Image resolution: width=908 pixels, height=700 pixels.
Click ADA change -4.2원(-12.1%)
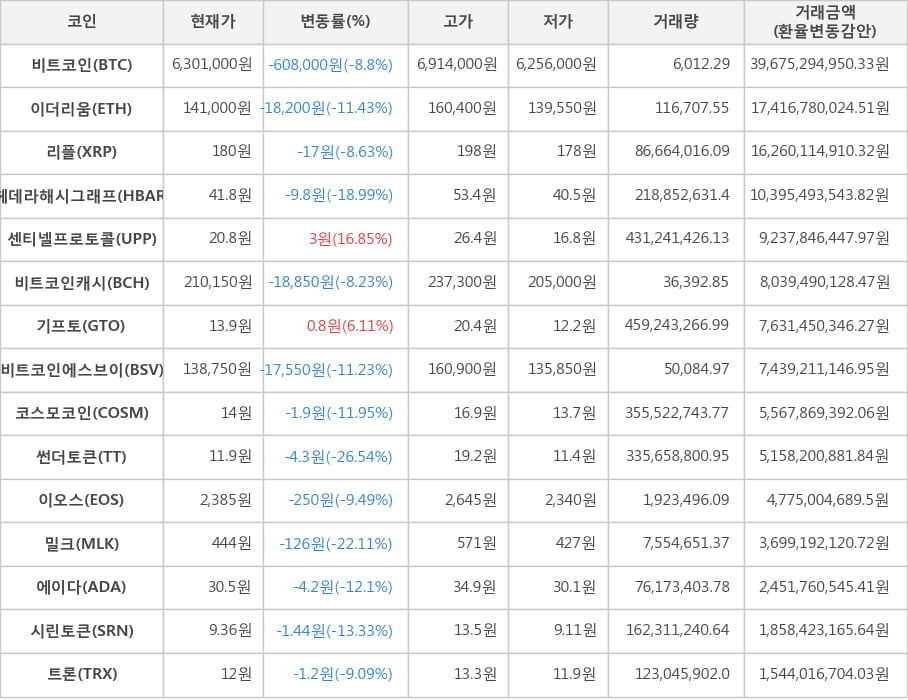click(x=343, y=587)
